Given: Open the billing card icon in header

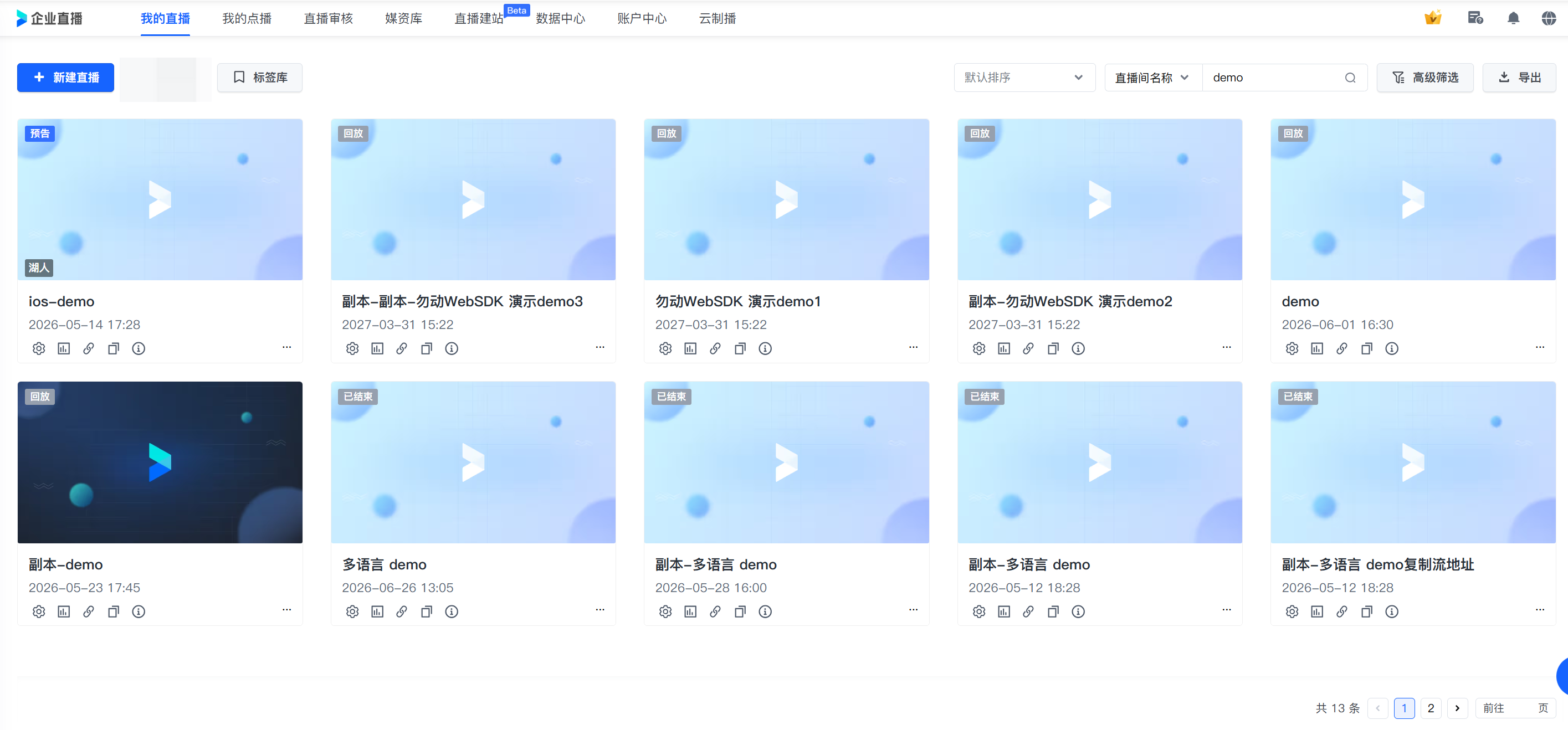Looking at the screenshot, I should pyautogui.click(x=1475, y=18).
